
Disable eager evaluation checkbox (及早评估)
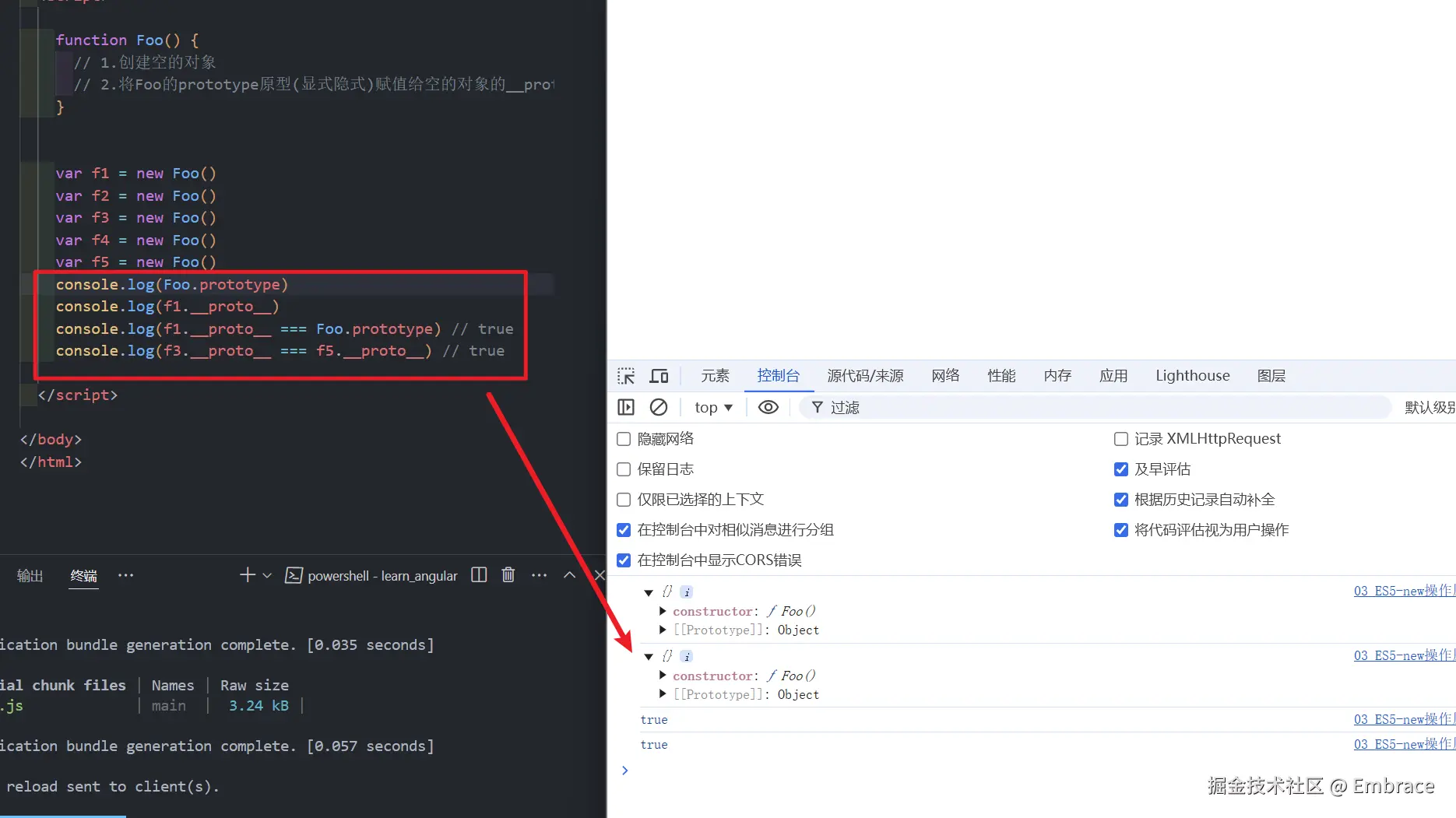pos(1121,469)
